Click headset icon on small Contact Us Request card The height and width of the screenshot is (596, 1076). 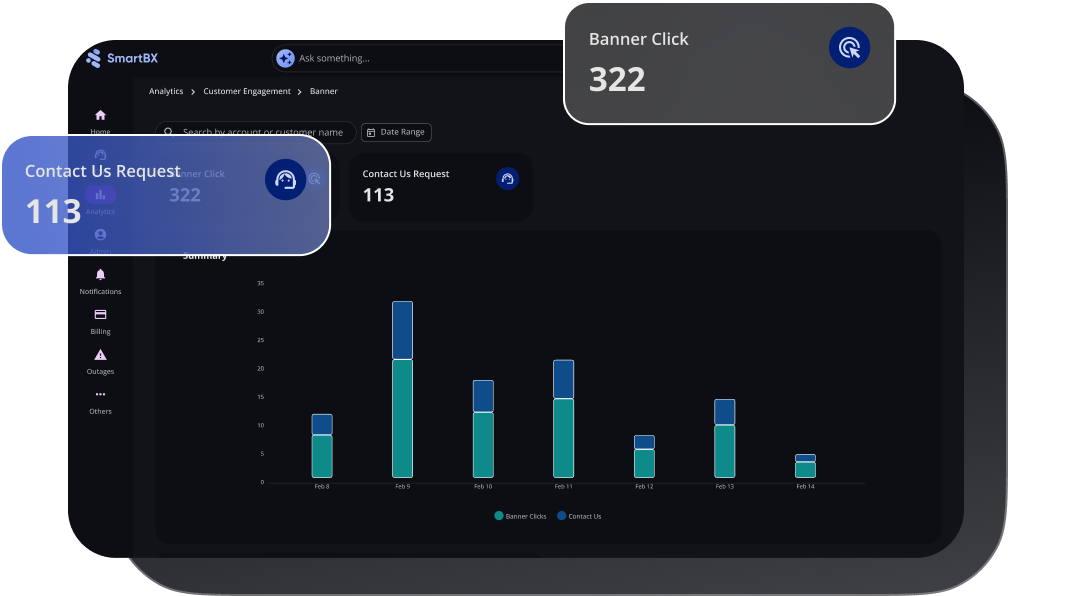coord(507,179)
